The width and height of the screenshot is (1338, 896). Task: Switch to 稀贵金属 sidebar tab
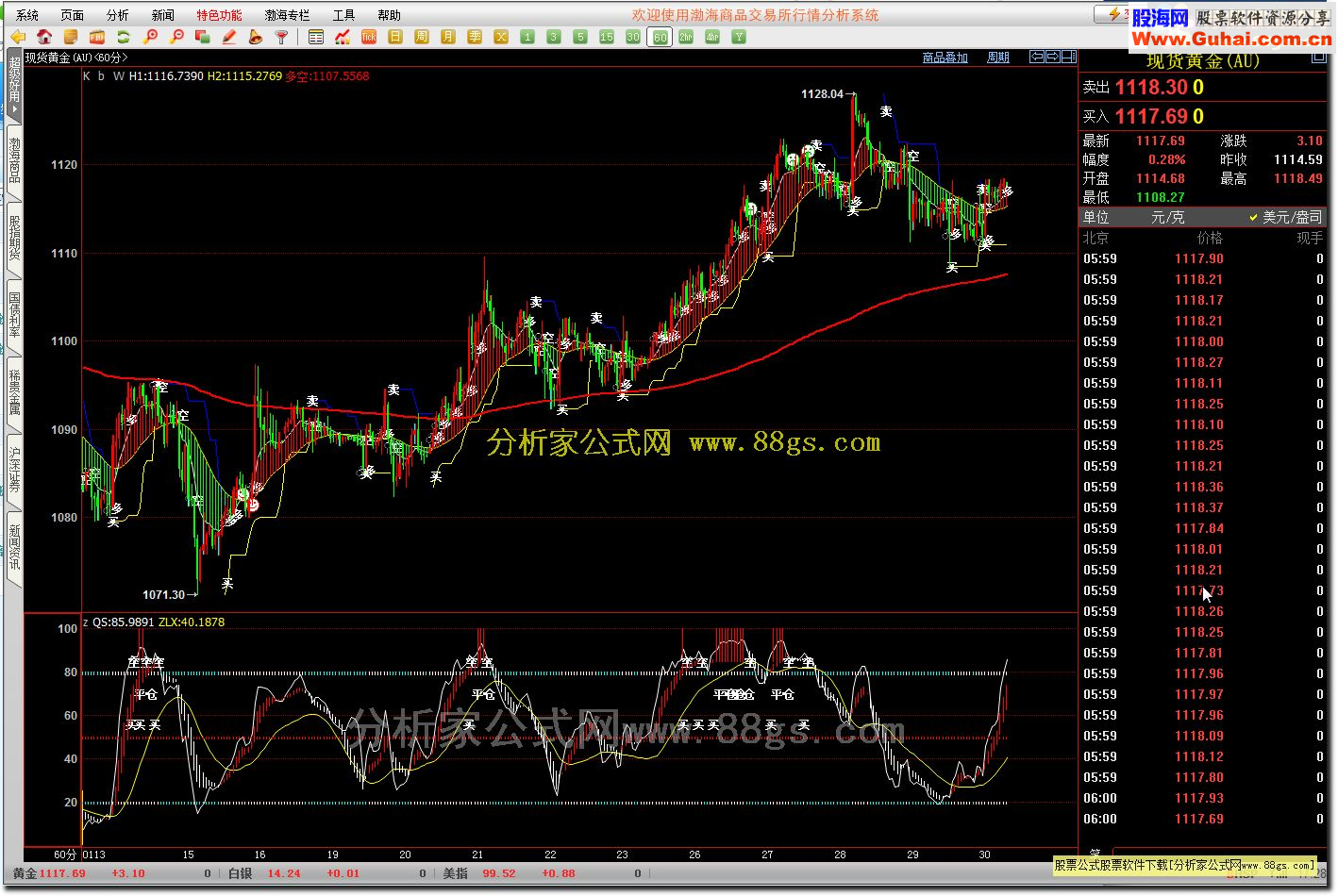pos(14,393)
